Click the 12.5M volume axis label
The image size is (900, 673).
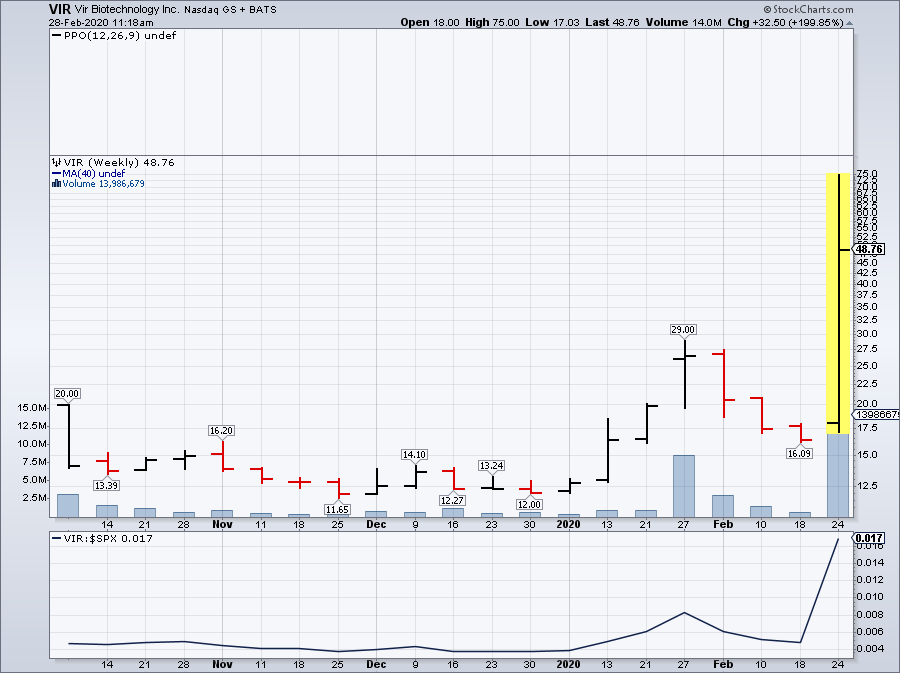(x=33, y=426)
